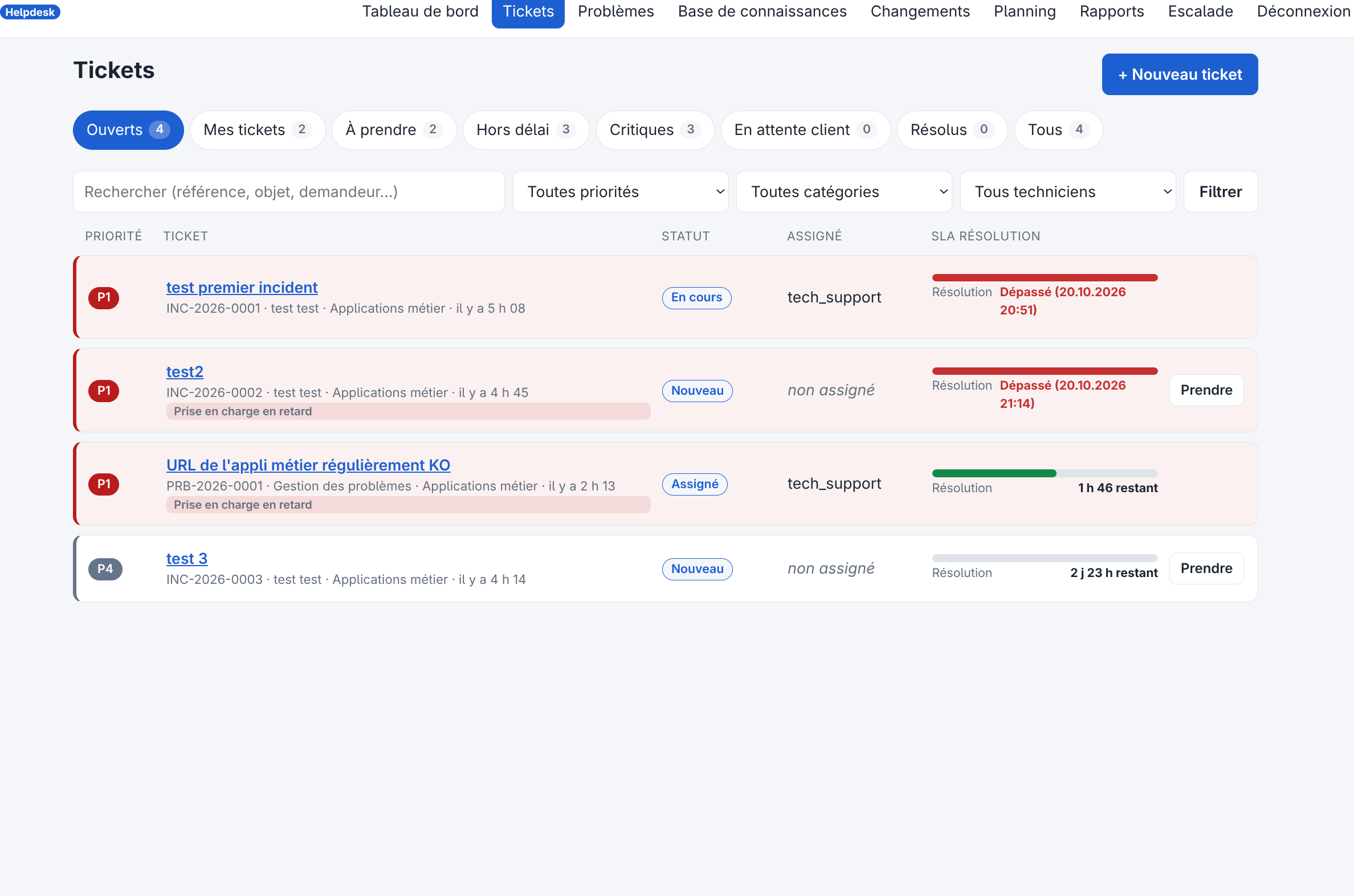This screenshot has height=896, width=1354.
Task: Take ticket test2 with Prendre
Action: [1206, 390]
